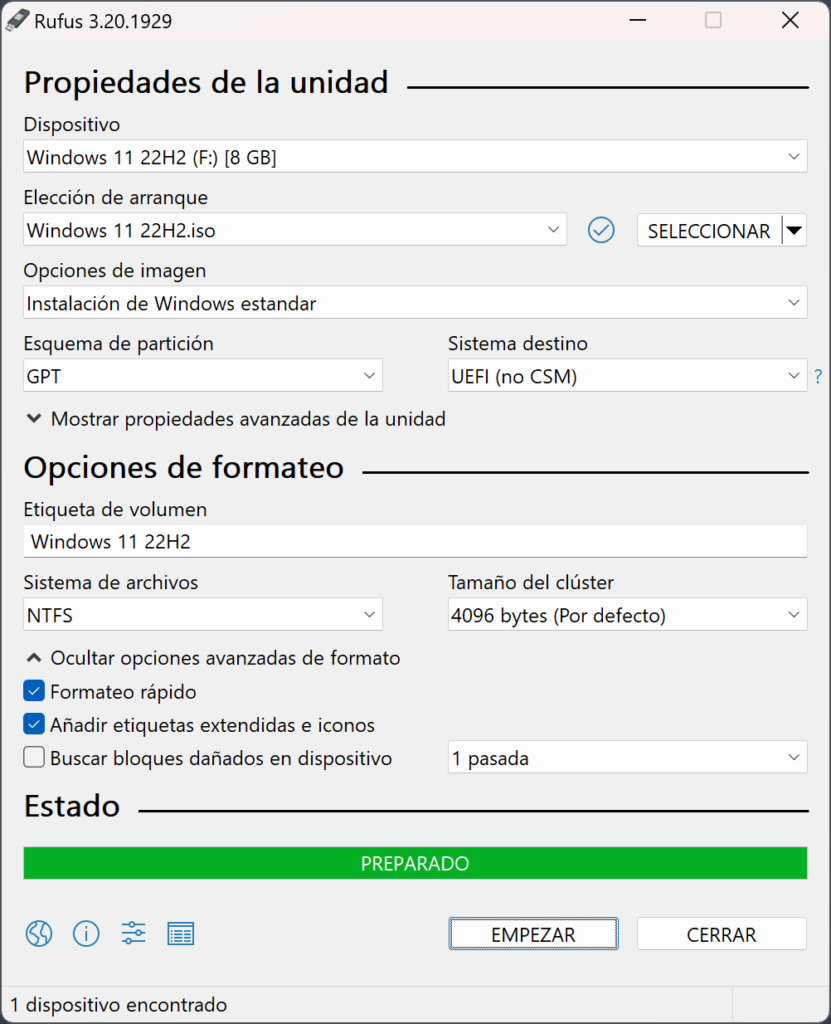Open the Dispositivo drive dropdown
Image resolution: width=831 pixels, height=1024 pixels.
pos(416,157)
